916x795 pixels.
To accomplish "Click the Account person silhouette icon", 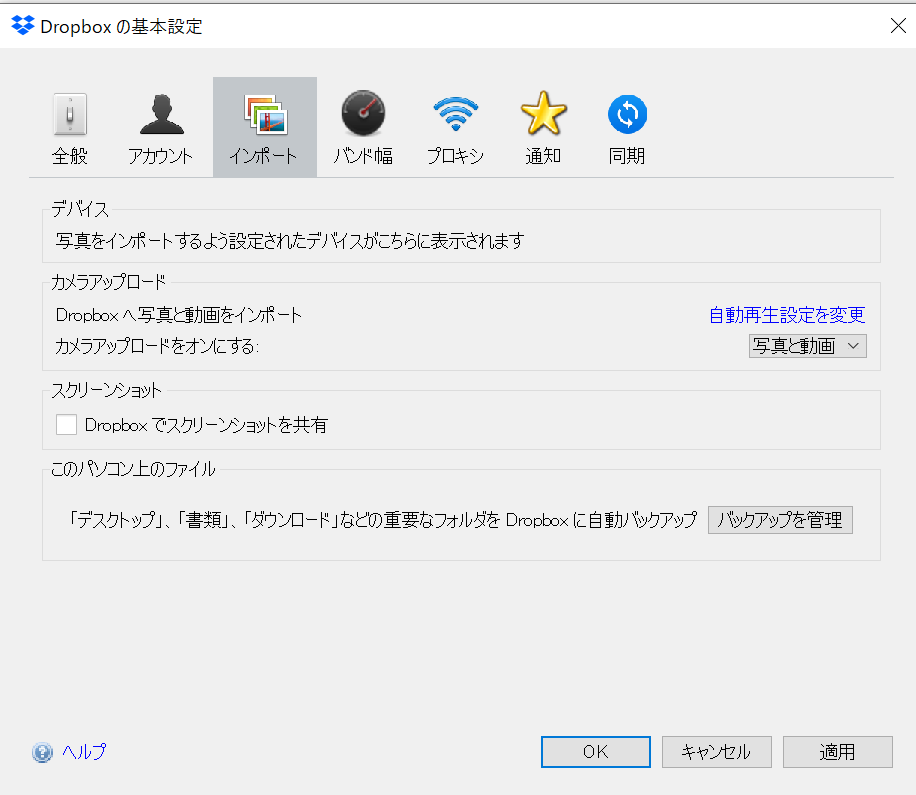I will (x=160, y=115).
